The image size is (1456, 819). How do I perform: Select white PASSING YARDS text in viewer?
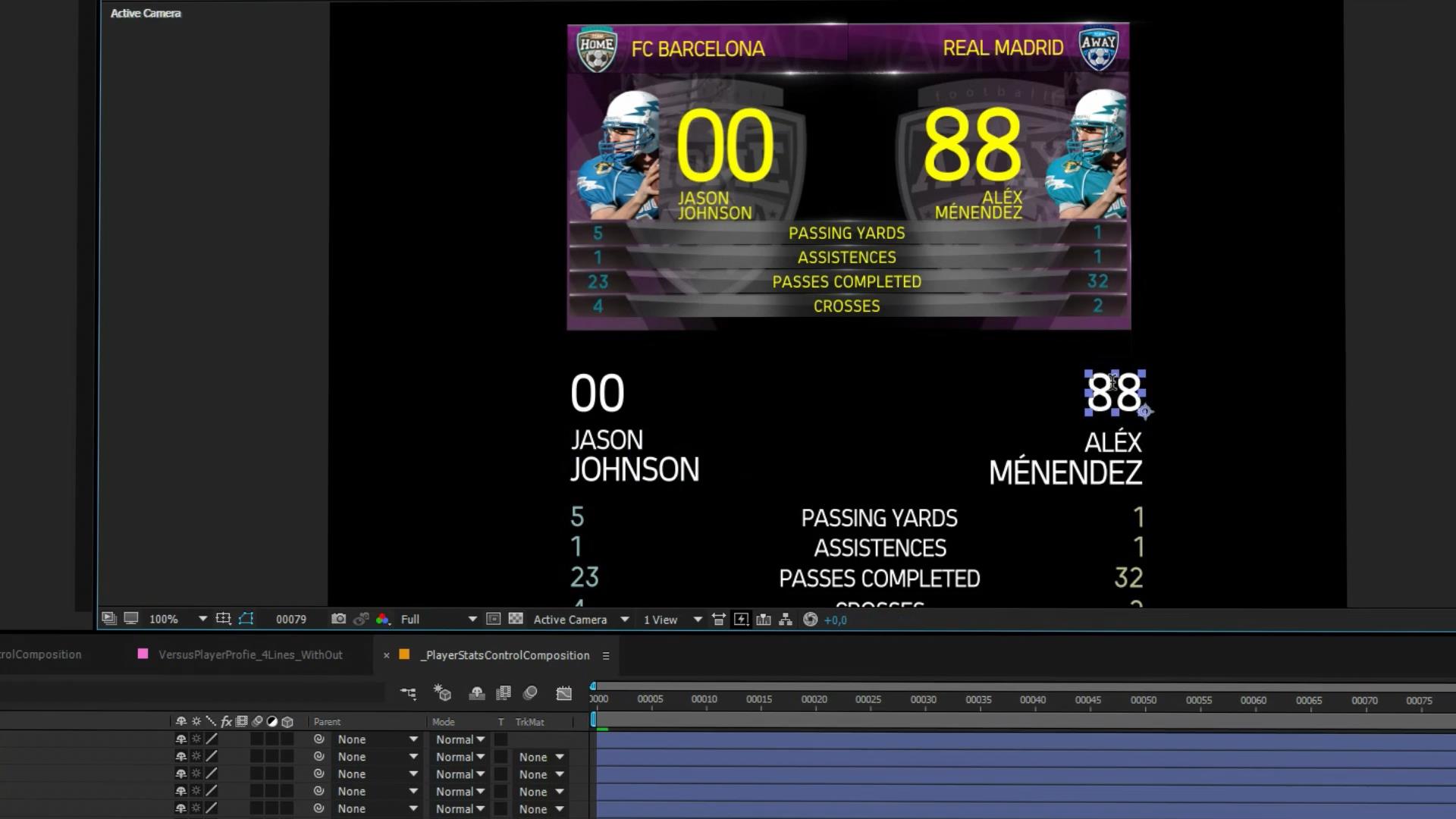879,518
